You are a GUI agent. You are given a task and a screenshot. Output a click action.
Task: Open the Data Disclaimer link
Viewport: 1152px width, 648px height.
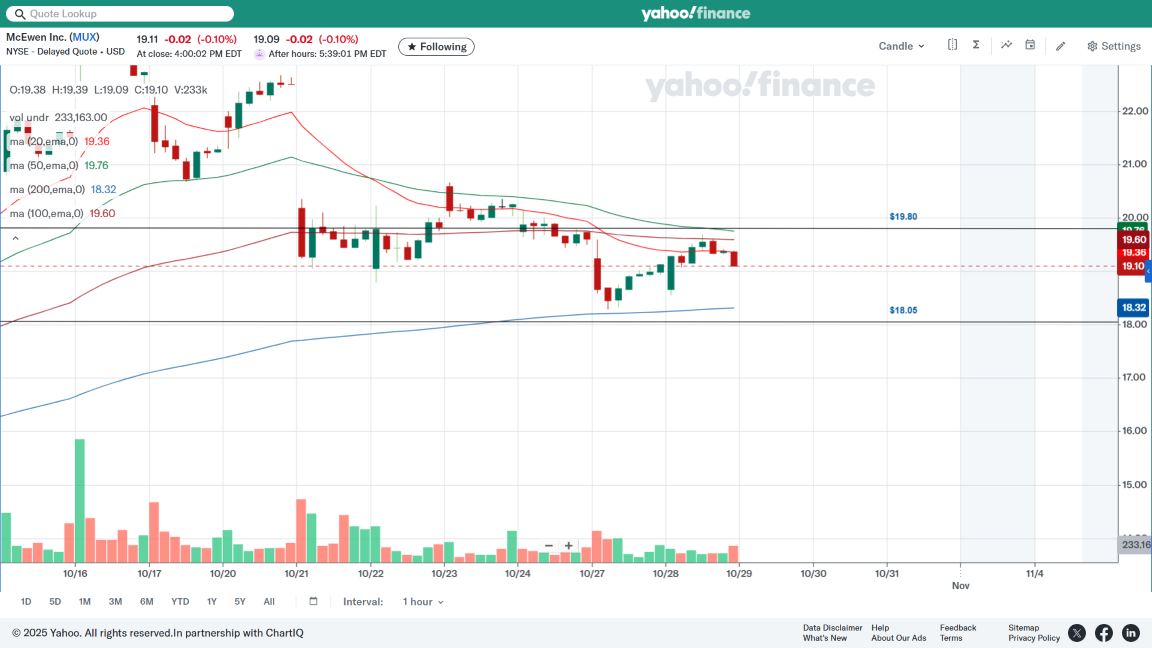832,627
